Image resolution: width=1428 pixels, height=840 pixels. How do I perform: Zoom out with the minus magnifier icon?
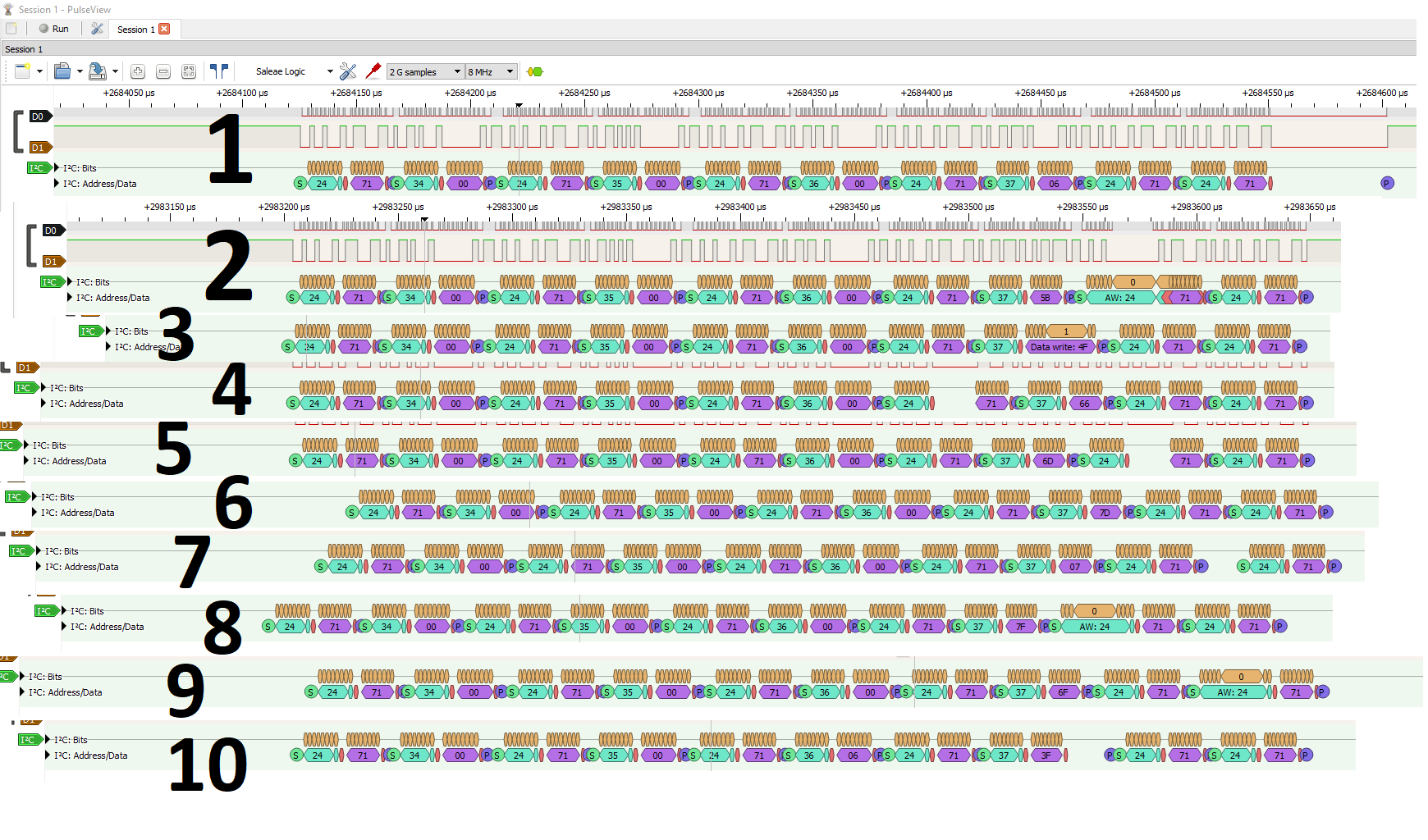(163, 71)
